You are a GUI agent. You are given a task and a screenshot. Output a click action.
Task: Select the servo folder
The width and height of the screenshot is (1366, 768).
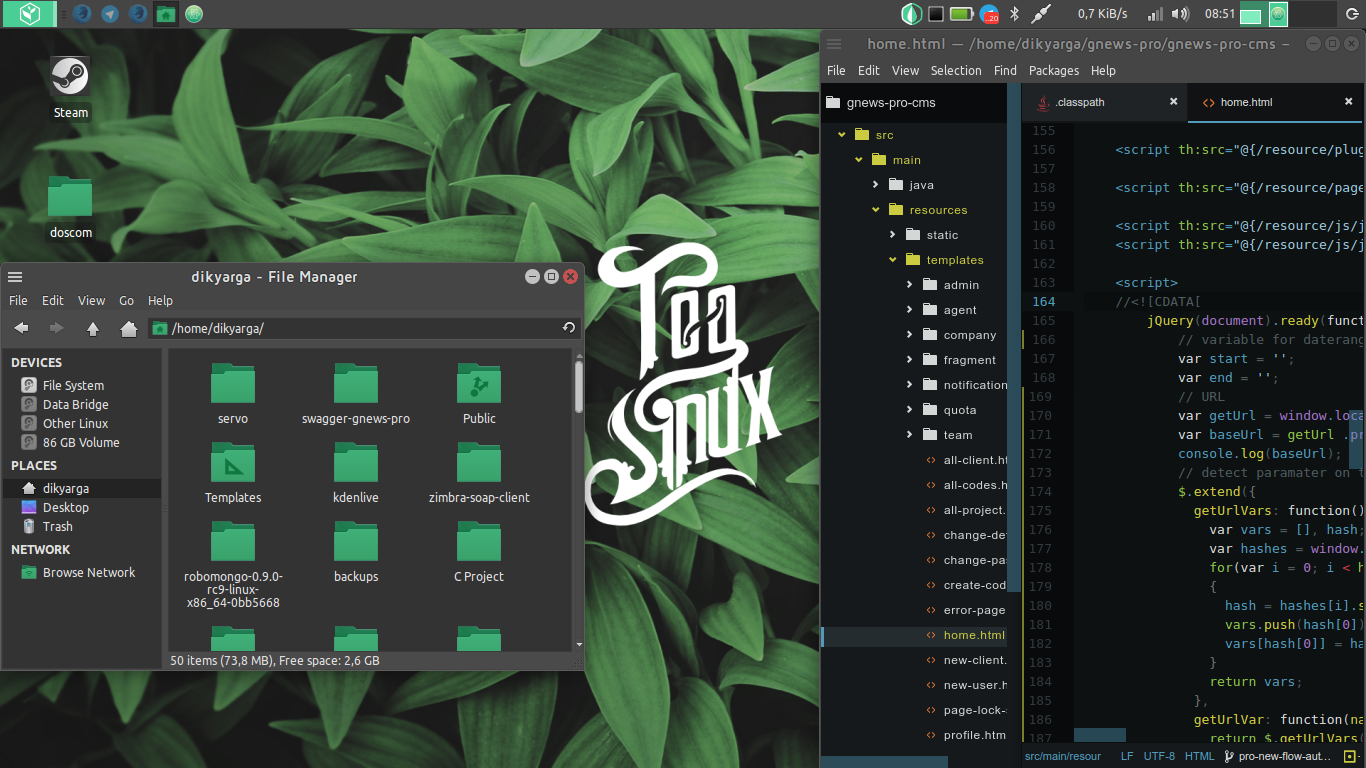pos(233,394)
